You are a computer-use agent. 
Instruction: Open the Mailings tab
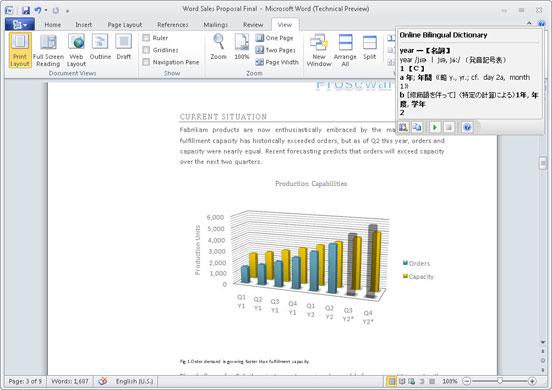[x=215, y=25]
